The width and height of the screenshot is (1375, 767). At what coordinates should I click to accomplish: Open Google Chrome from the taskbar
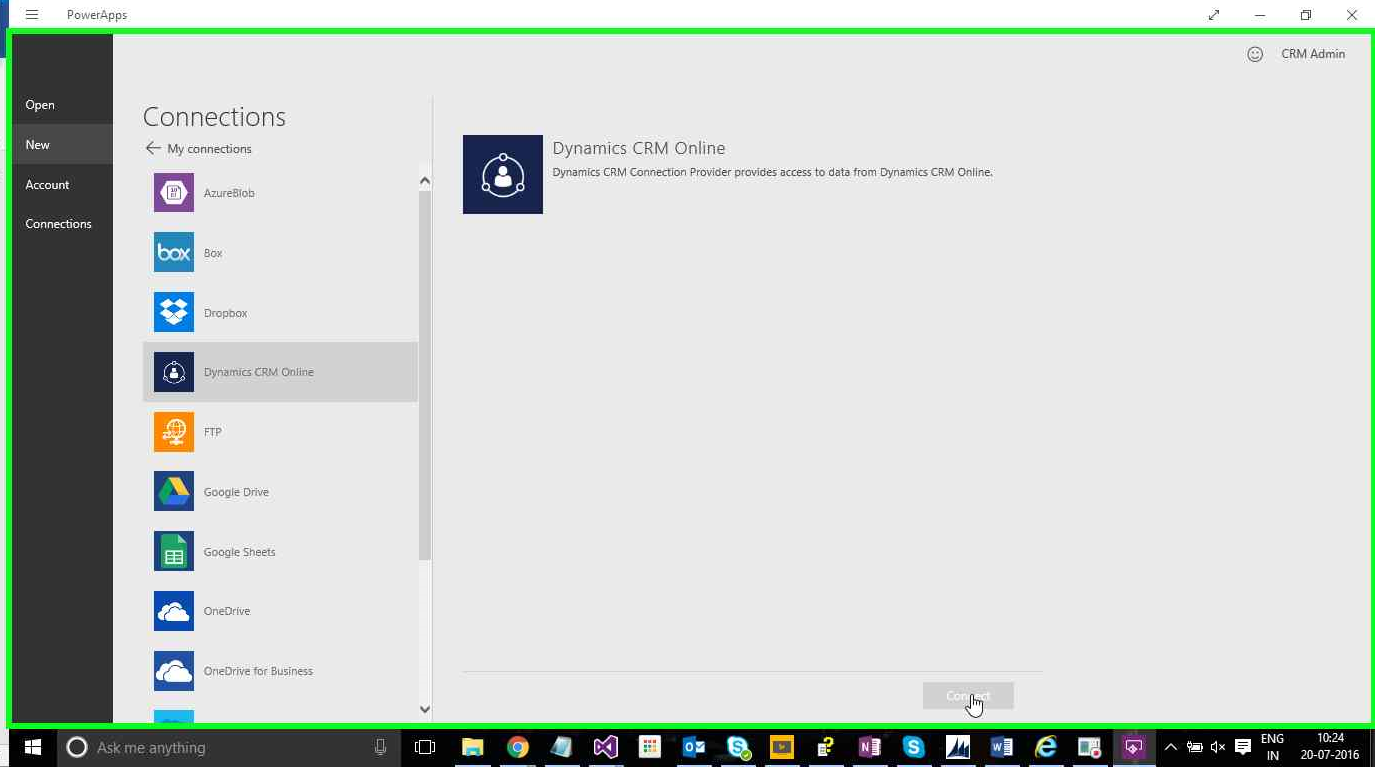pyautogui.click(x=517, y=747)
